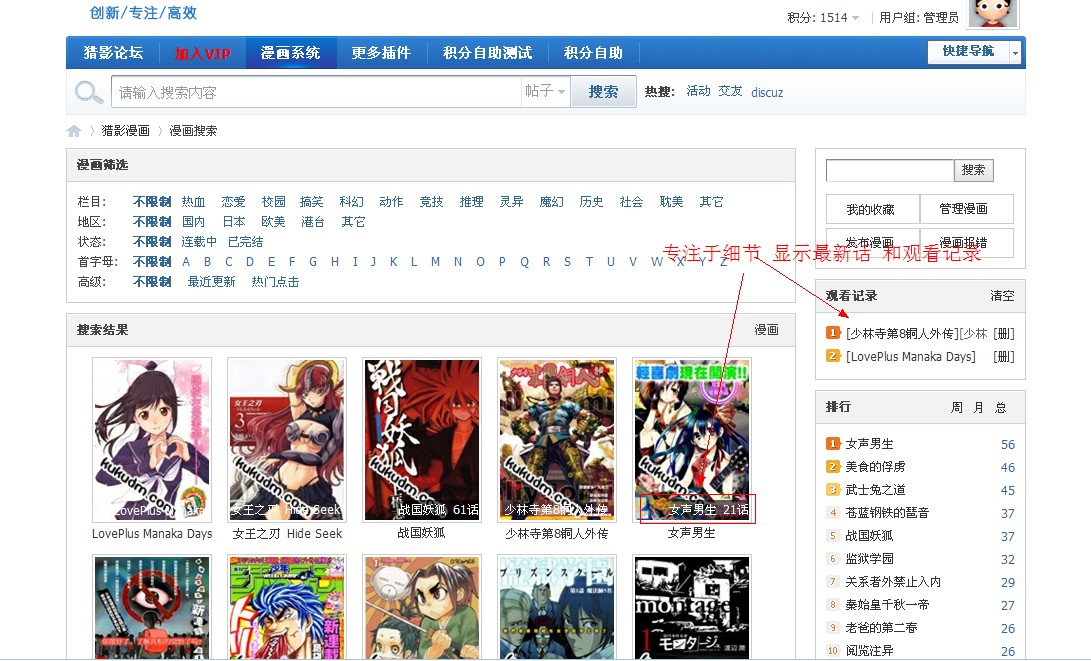This screenshot has width=1091, height=661.
Task: Sort by 热门点击
Action: pos(276,282)
